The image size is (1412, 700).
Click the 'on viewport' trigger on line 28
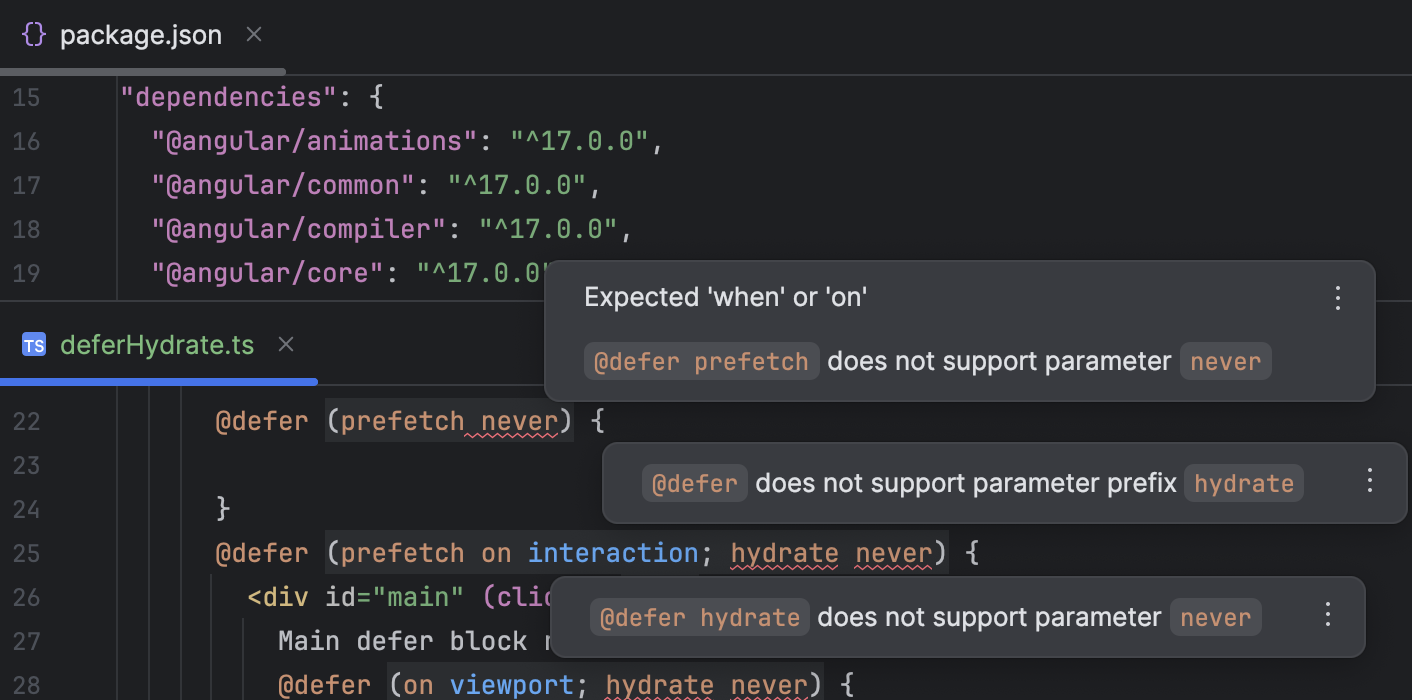[470, 684]
